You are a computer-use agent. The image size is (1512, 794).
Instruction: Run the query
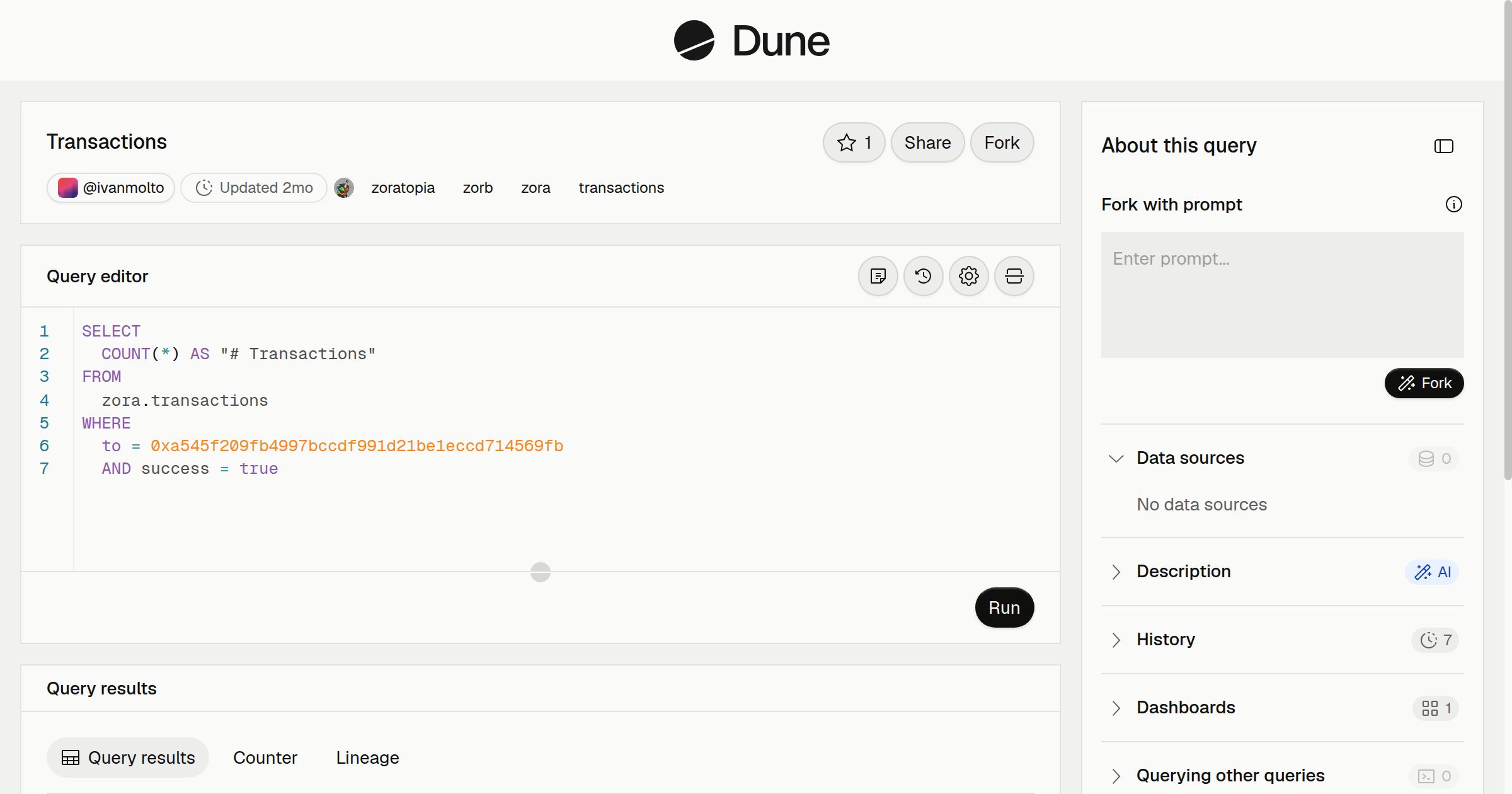point(1004,607)
